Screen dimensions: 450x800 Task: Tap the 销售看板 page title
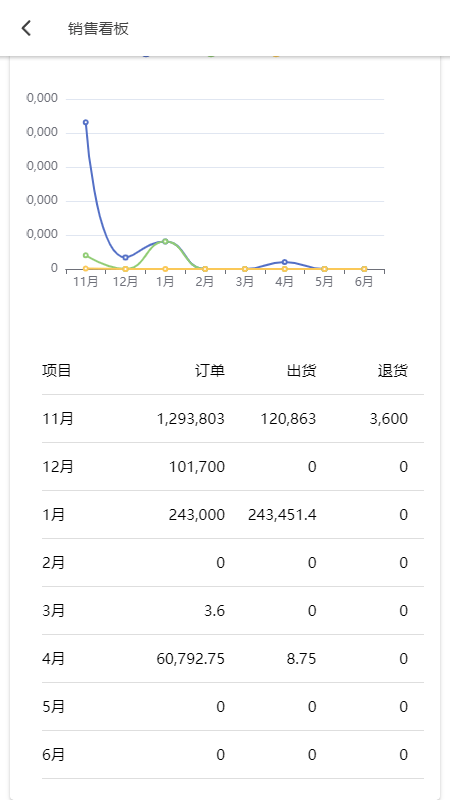click(x=98, y=29)
